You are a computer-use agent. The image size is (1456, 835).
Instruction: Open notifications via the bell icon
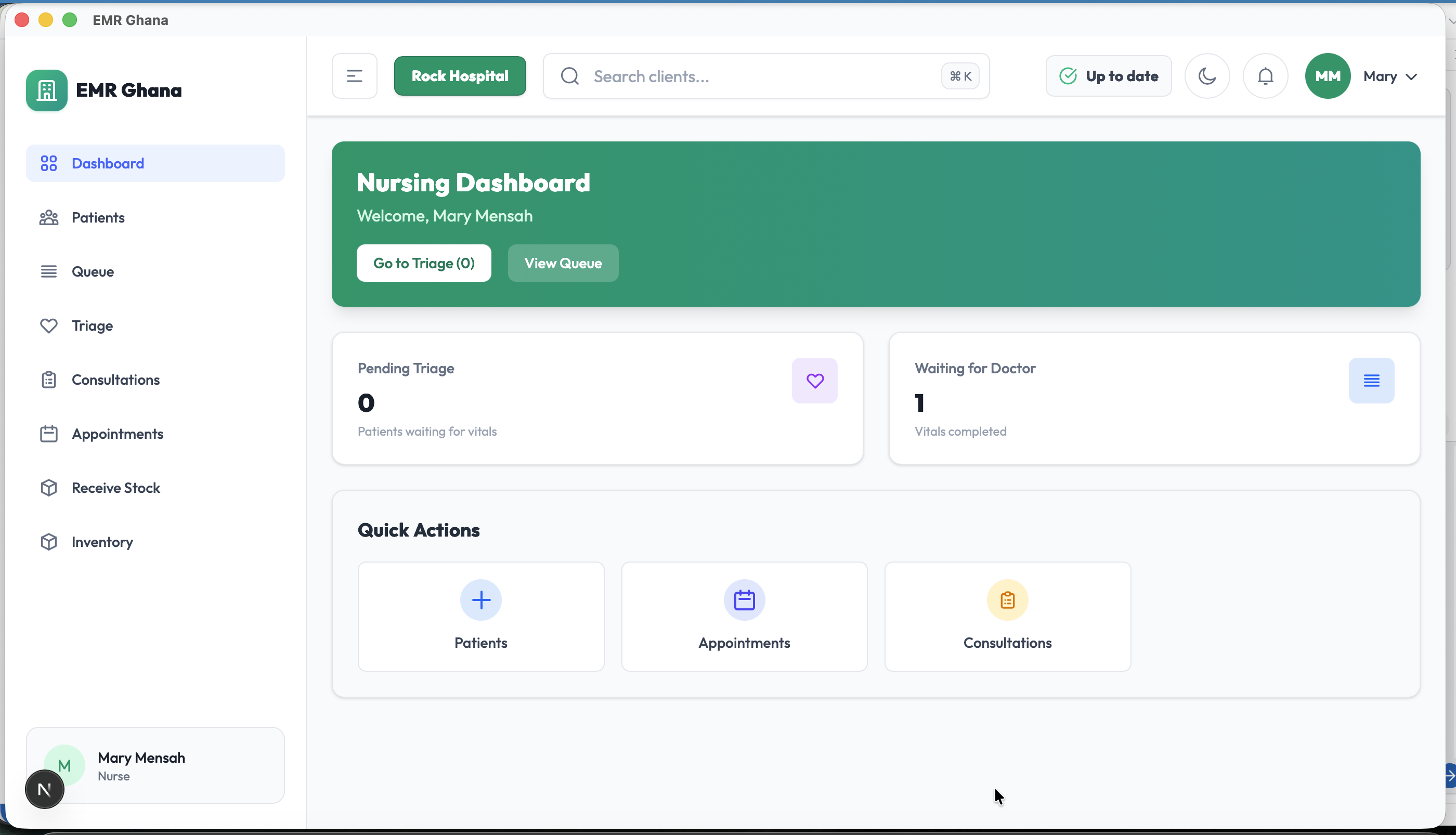1265,76
